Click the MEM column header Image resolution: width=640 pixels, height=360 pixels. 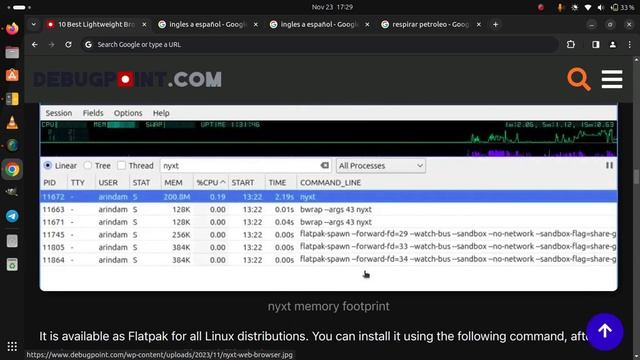(x=173, y=182)
